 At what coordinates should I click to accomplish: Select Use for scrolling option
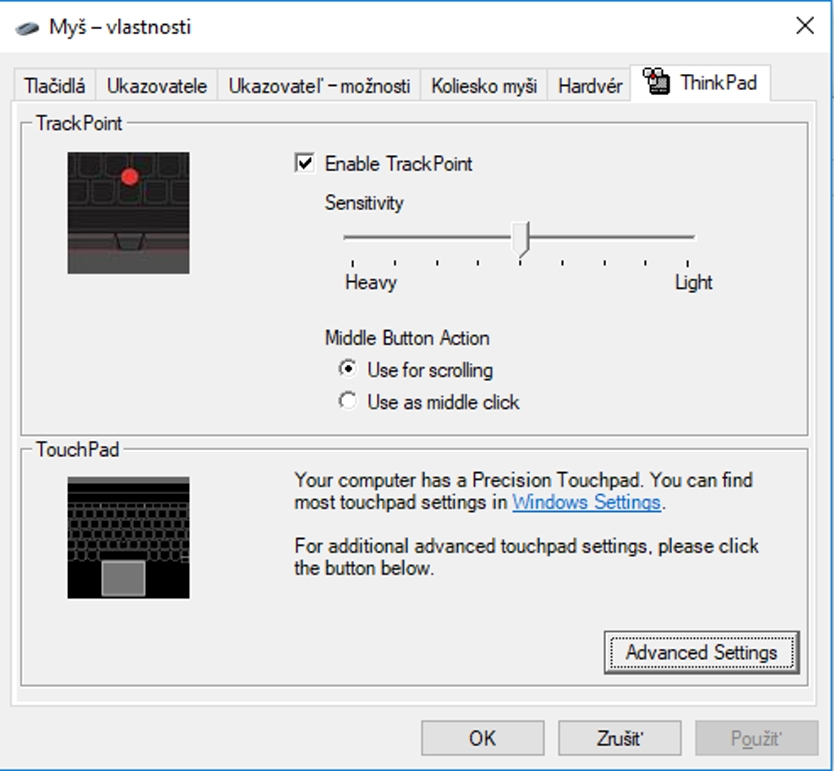348,369
